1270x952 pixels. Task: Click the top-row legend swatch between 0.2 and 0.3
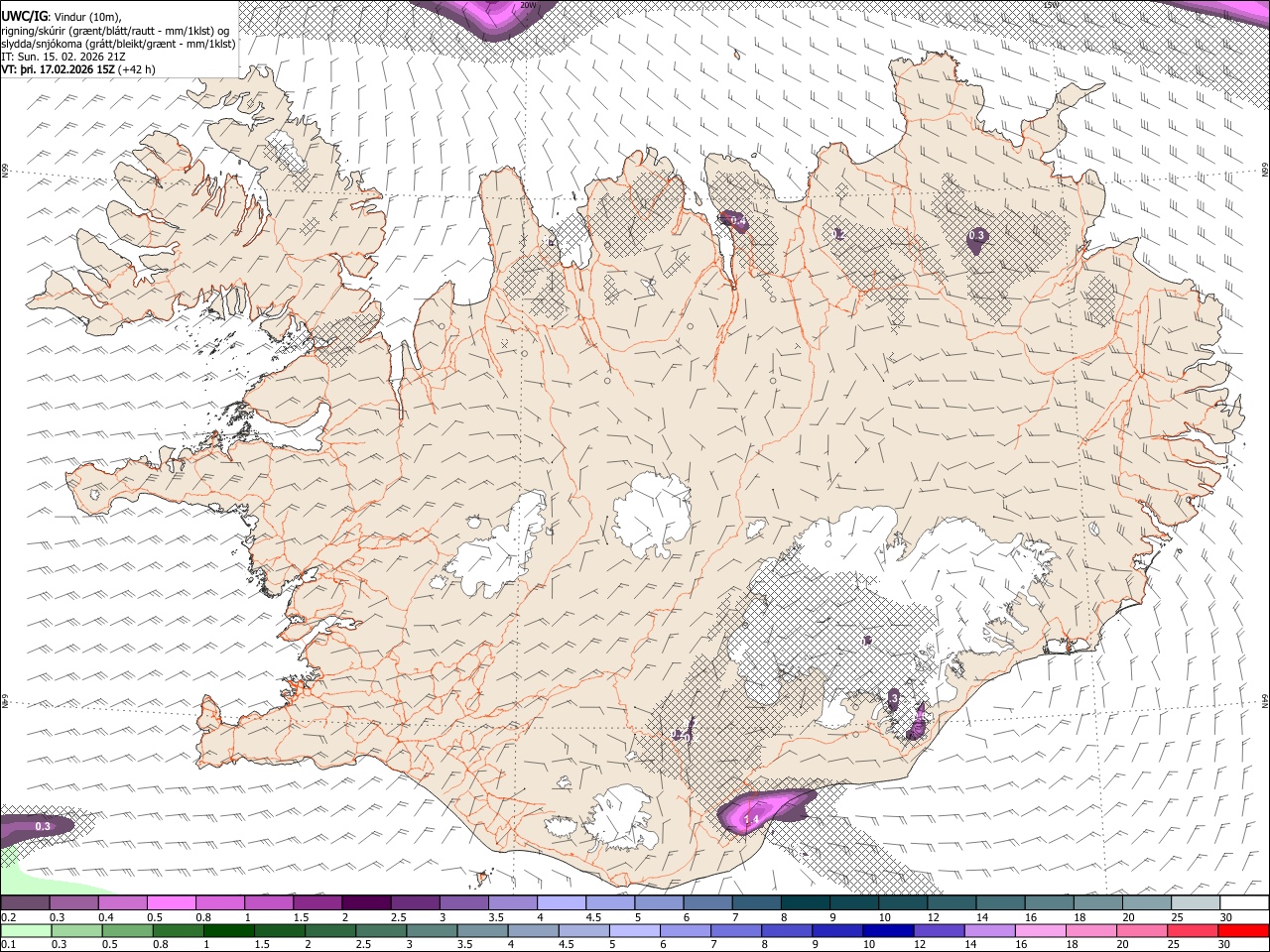26,903
